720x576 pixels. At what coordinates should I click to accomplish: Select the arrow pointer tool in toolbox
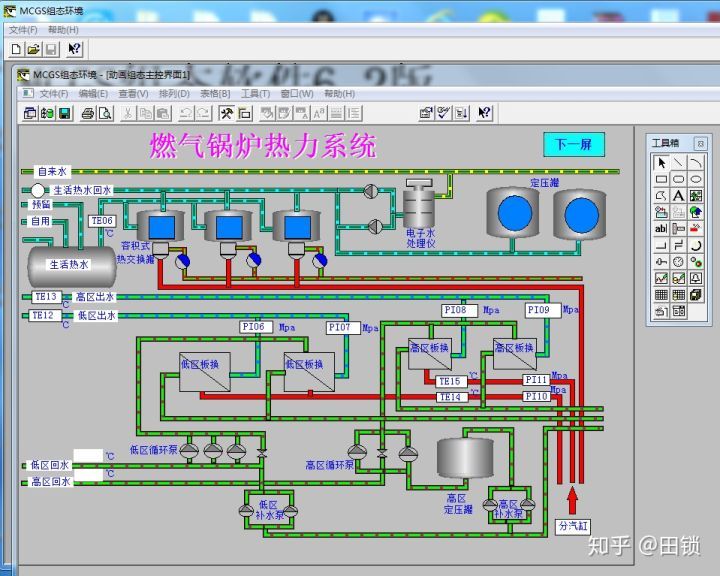point(661,163)
